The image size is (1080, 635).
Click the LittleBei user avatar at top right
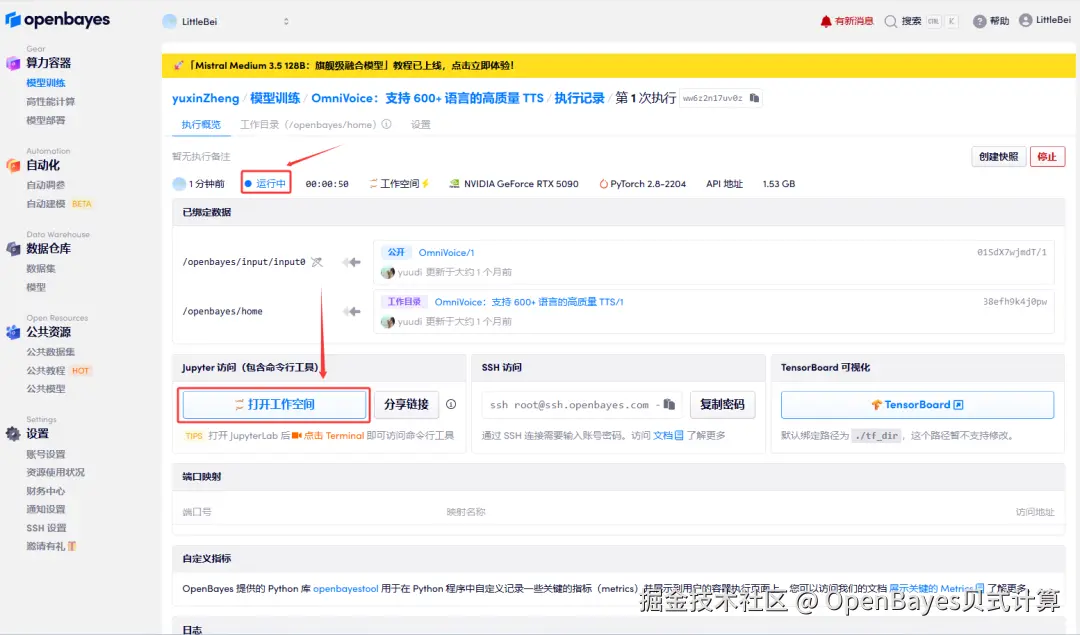click(1026, 20)
